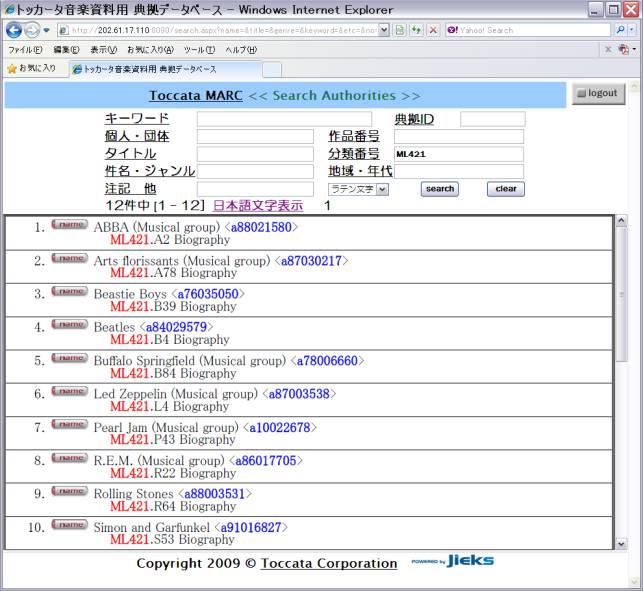Click the results list scroll down arrow

point(621,543)
